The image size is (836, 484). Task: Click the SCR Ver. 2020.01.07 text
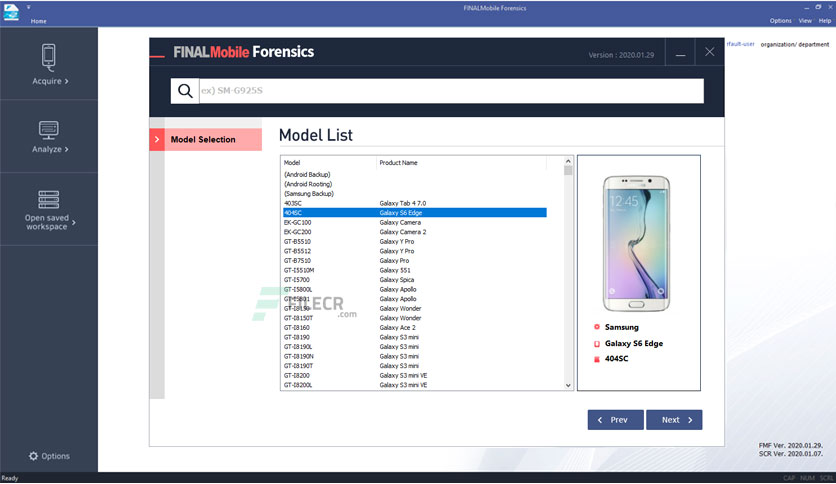click(791, 454)
